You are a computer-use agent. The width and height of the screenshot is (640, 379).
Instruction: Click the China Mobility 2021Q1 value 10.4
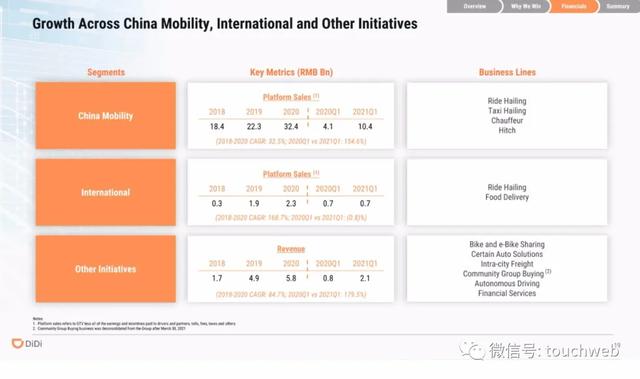point(365,126)
